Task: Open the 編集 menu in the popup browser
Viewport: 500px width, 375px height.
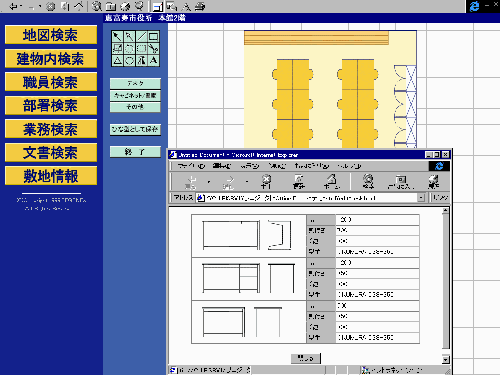Action: point(222,166)
